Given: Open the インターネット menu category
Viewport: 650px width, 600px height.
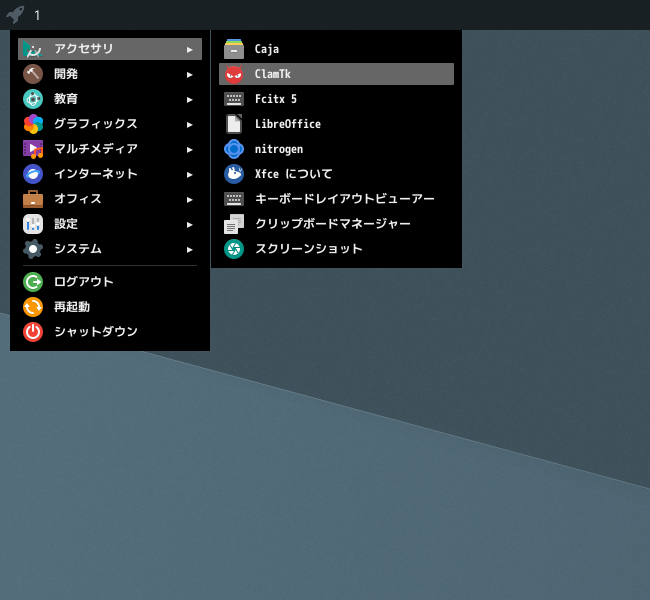Looking at the screenshot, I should (x=110, y=174).
